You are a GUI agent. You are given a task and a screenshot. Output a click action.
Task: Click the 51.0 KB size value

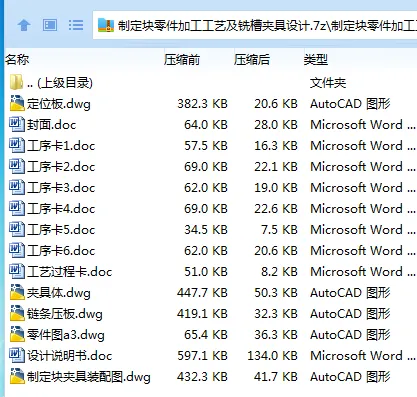click(x=206, y=272)
